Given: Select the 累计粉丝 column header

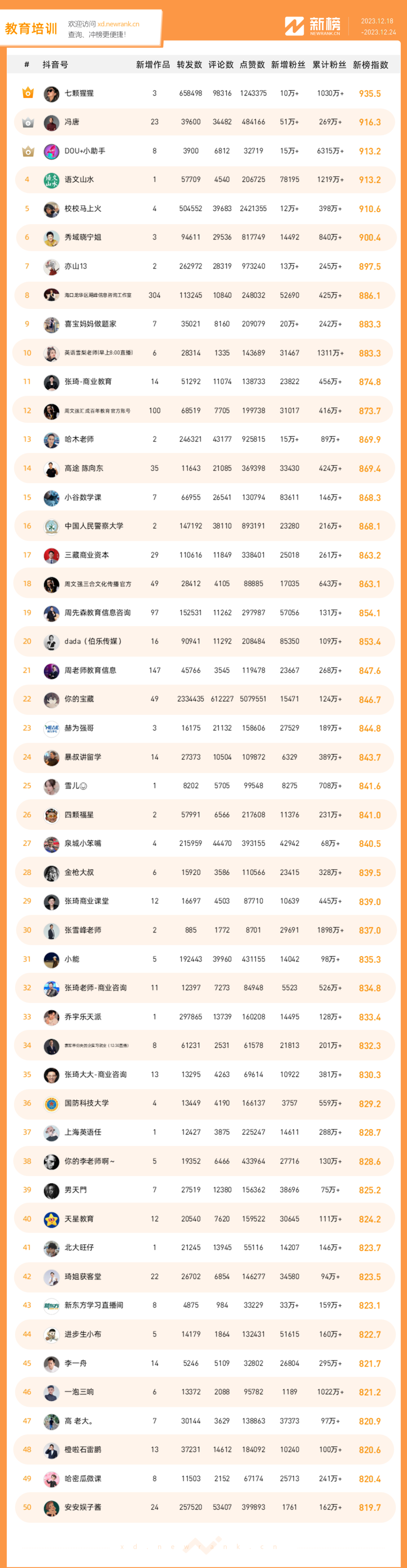Looking at the screenshot, I should [x=329, y=65].
